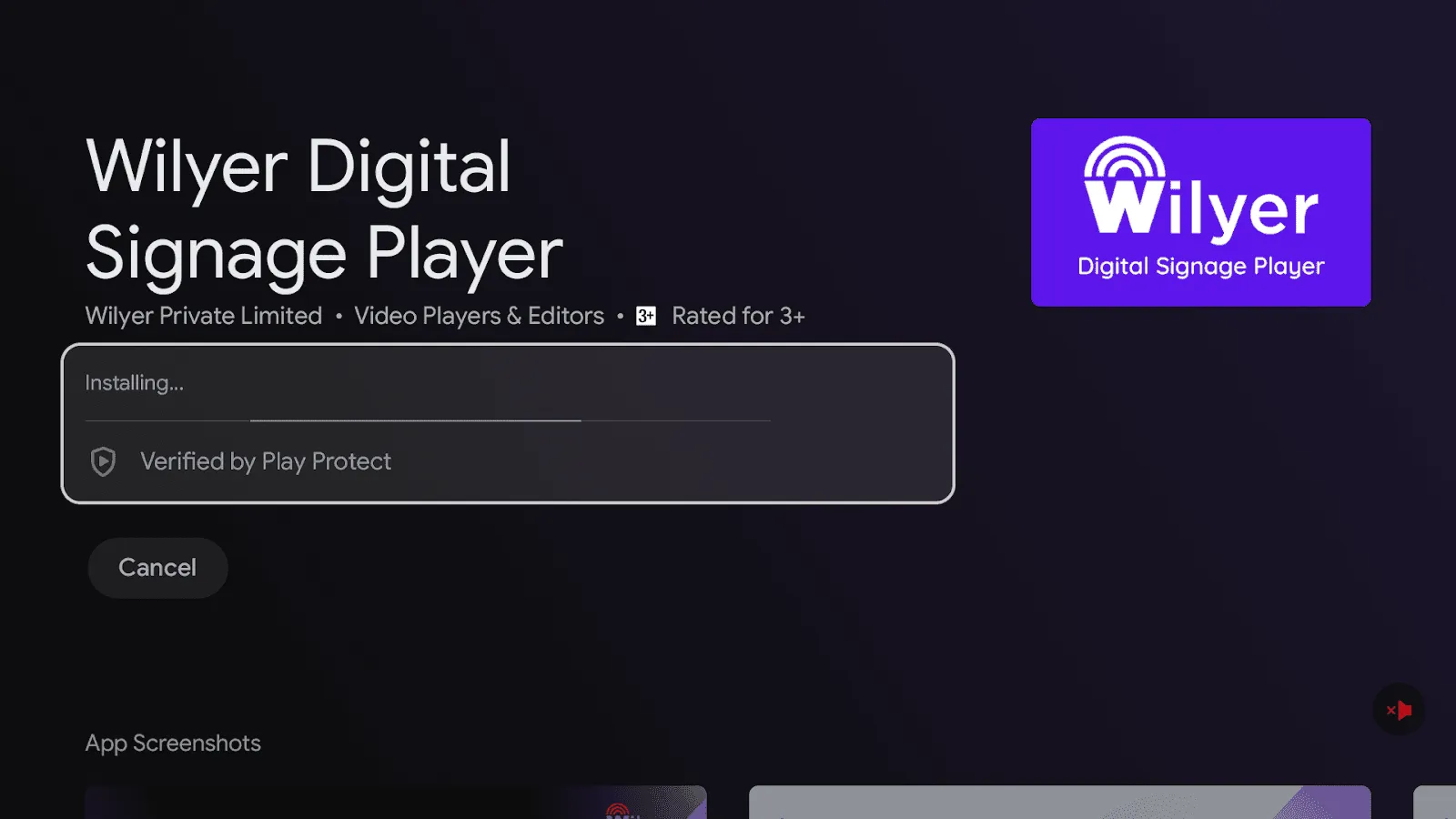Click the Installing... status text

pos(135,383)
